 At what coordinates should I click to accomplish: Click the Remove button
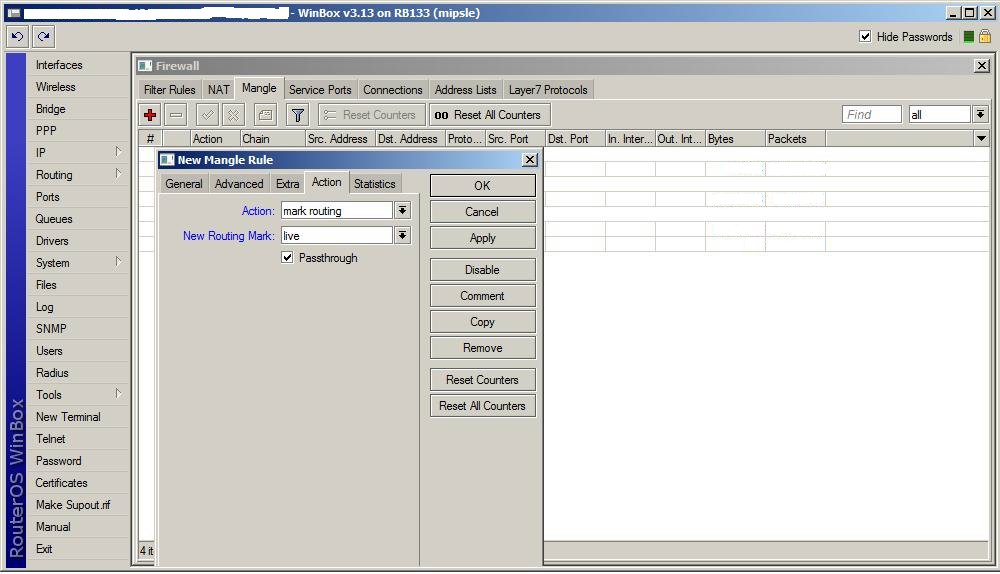pyautogui.click(x=483, y=348)
